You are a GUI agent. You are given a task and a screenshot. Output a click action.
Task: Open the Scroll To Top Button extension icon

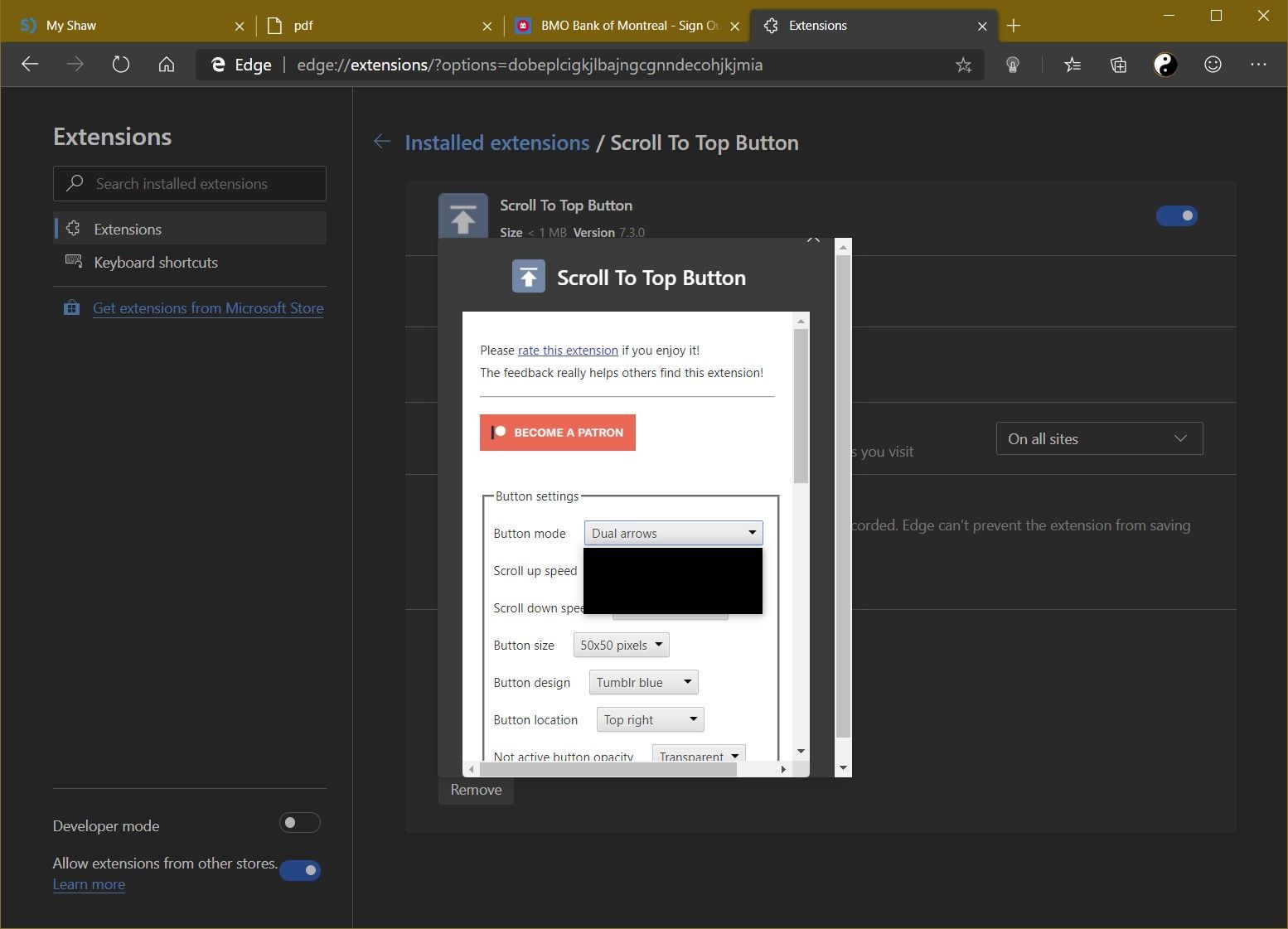(462, 217)
